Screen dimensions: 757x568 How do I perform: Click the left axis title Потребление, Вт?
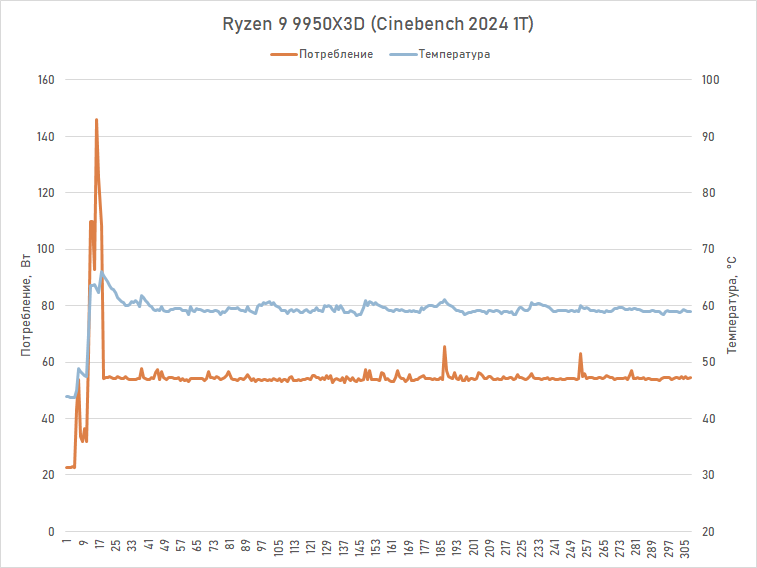click(26, 305)
